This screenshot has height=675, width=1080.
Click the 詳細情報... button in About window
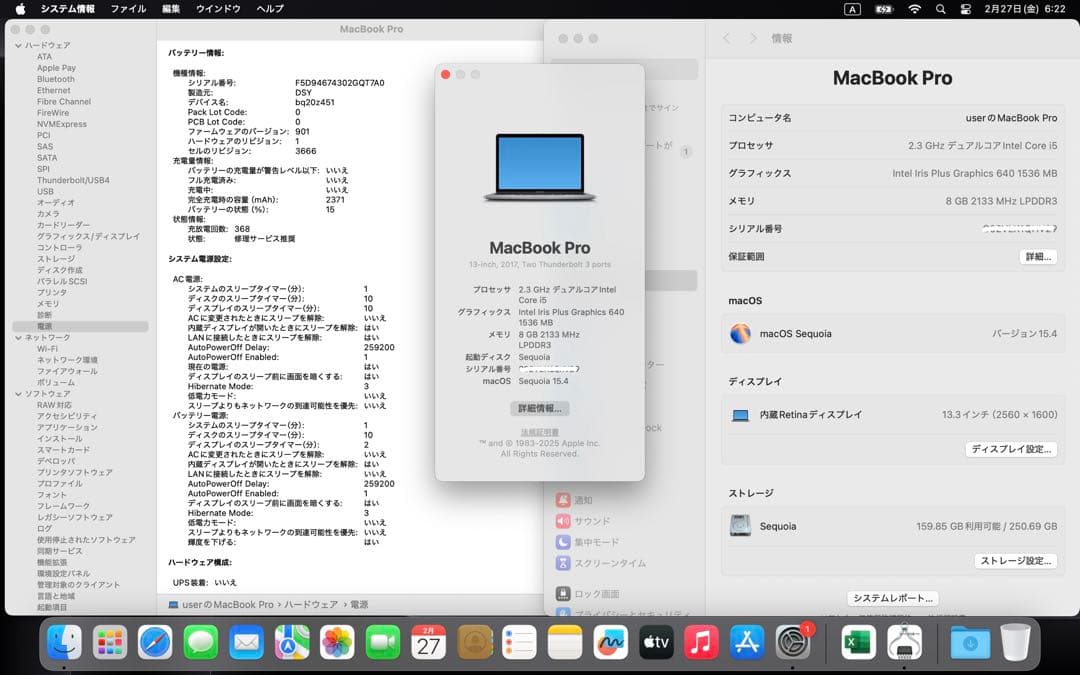click(539, 408)
